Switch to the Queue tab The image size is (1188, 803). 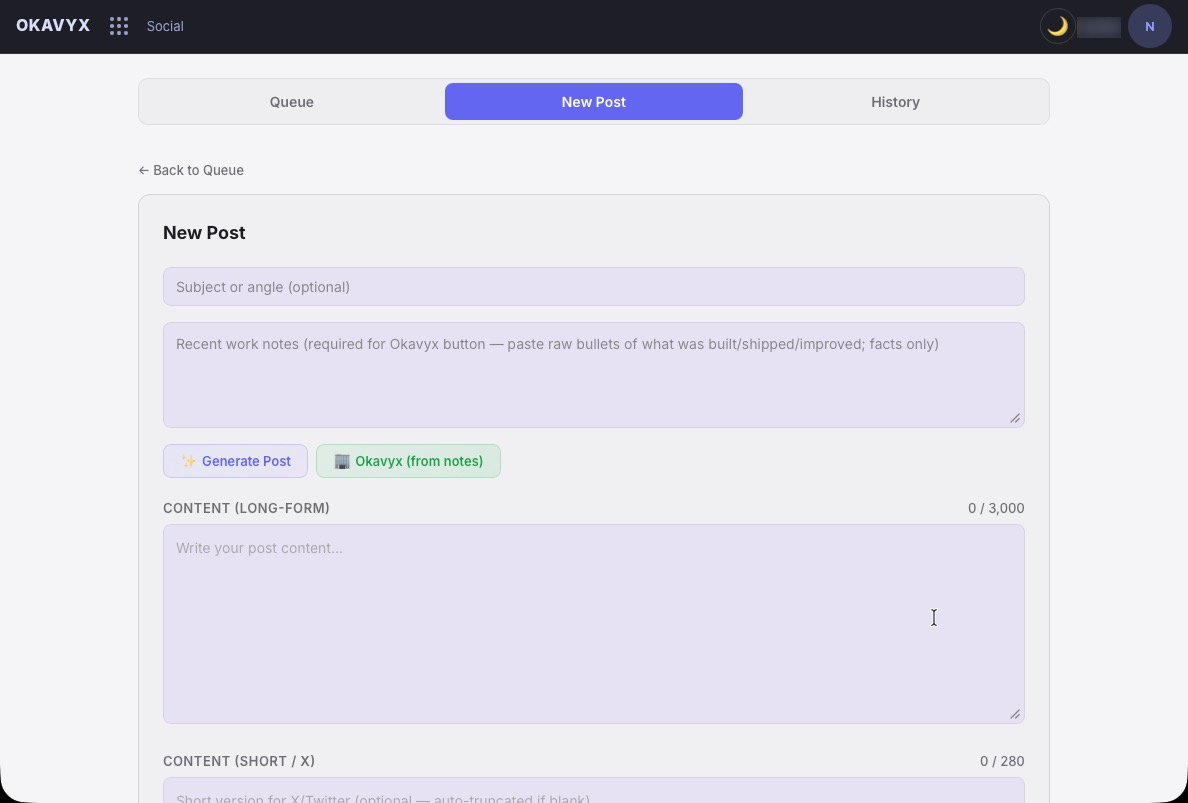292,102
